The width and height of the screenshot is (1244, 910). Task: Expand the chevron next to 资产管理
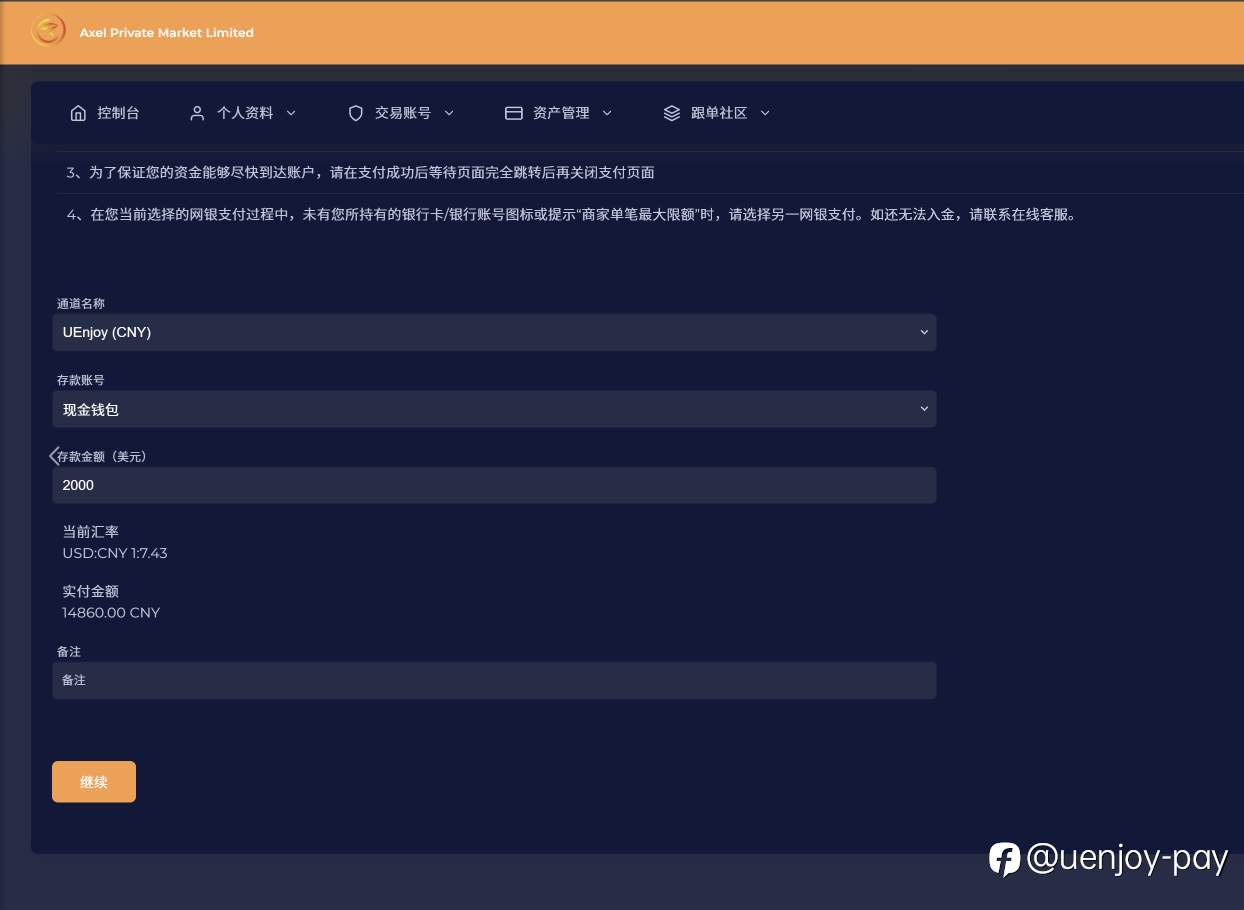607,113
